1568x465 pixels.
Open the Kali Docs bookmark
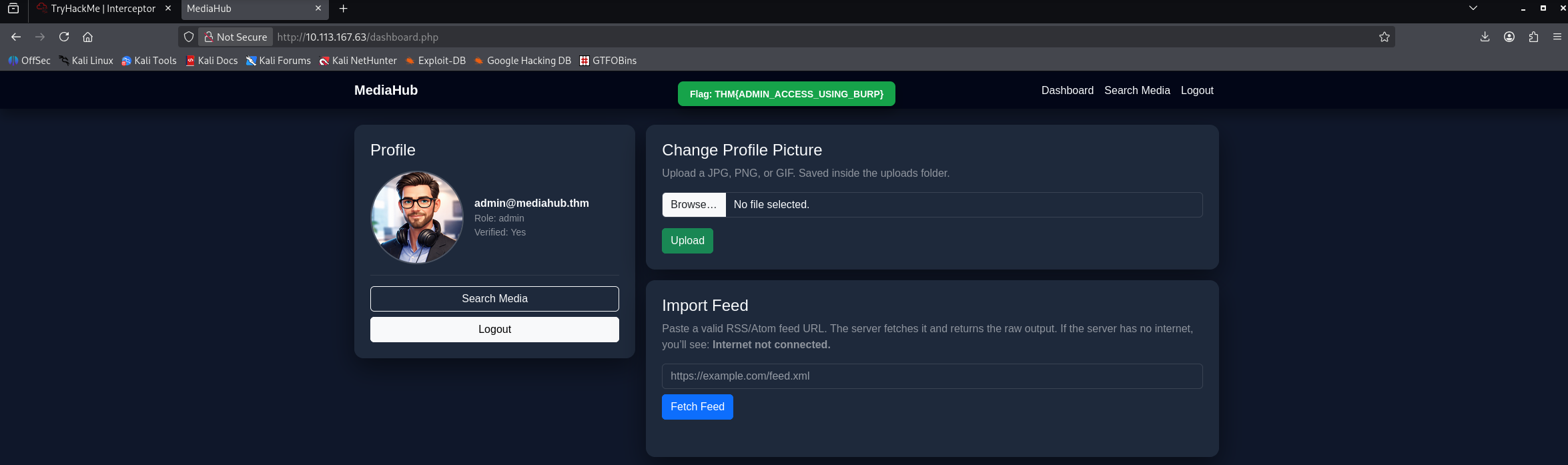(212, 61)
